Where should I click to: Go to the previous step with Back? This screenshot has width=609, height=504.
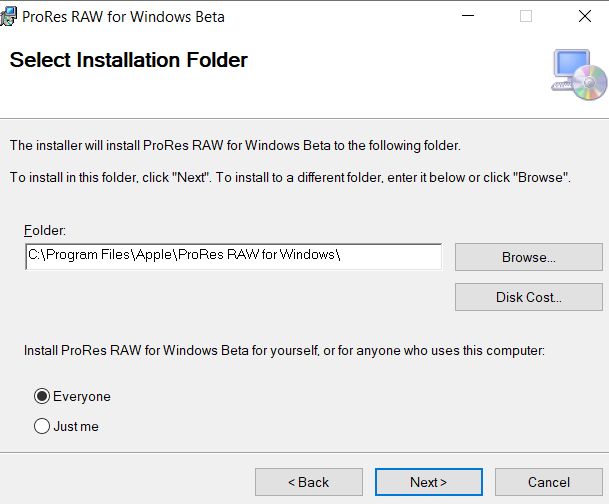[309, 482]
